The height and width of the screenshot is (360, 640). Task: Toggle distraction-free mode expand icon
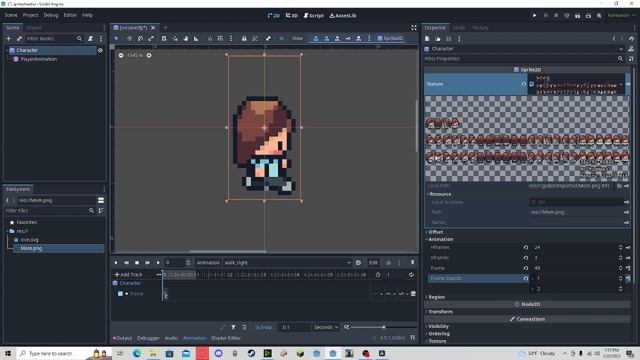pyautogui.click(x=413, y=27)
